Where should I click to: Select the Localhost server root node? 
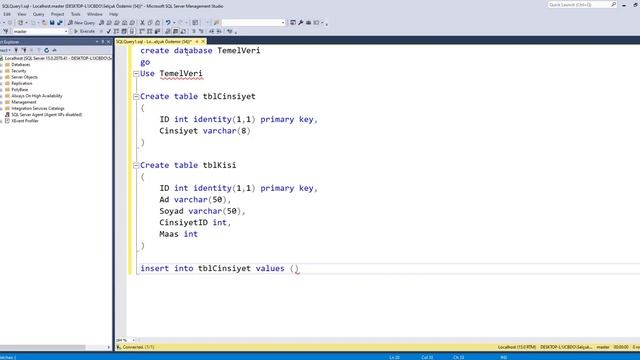(x=58, y=58)
